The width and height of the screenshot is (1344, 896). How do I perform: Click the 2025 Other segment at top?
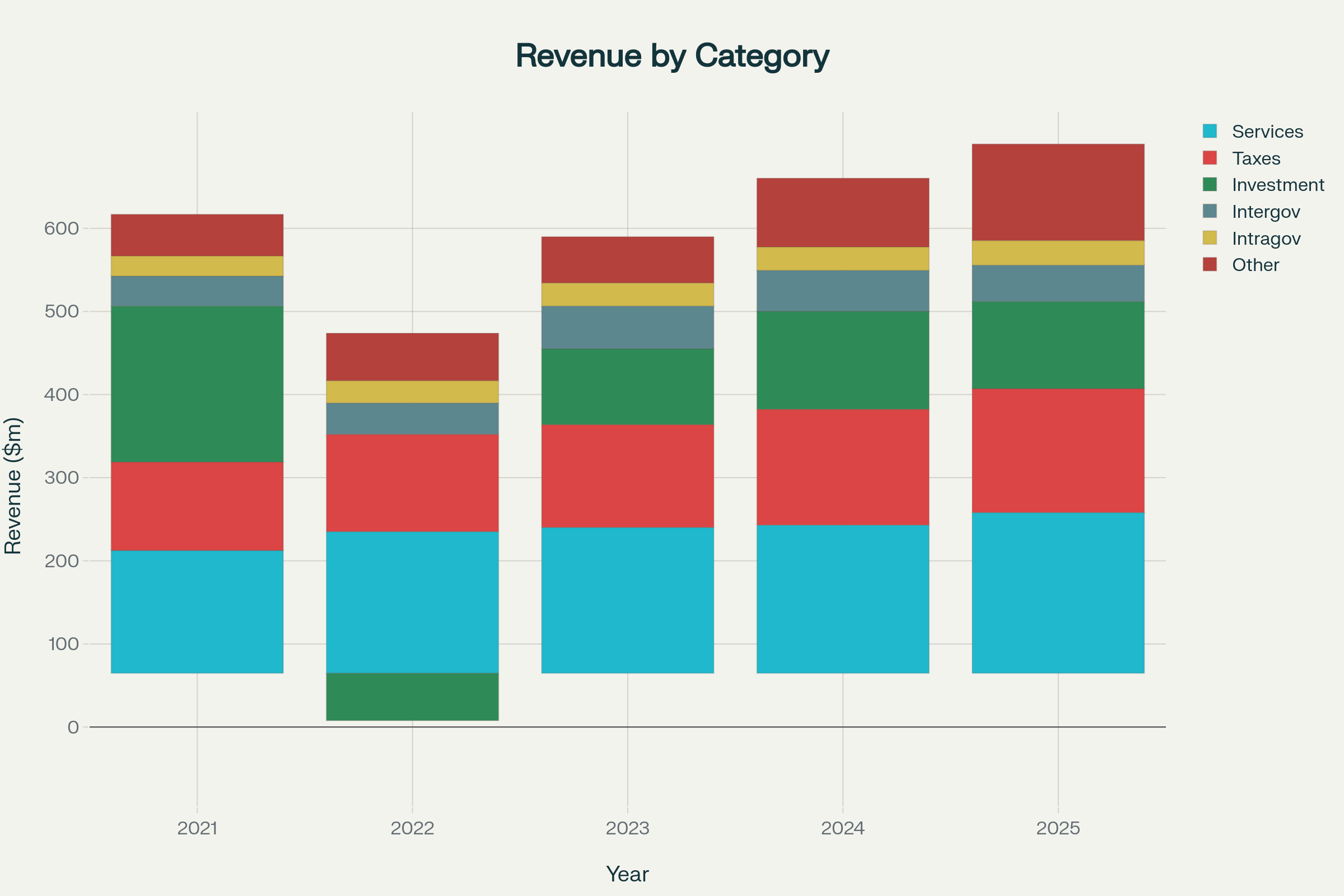click(x=1058, y=192)
